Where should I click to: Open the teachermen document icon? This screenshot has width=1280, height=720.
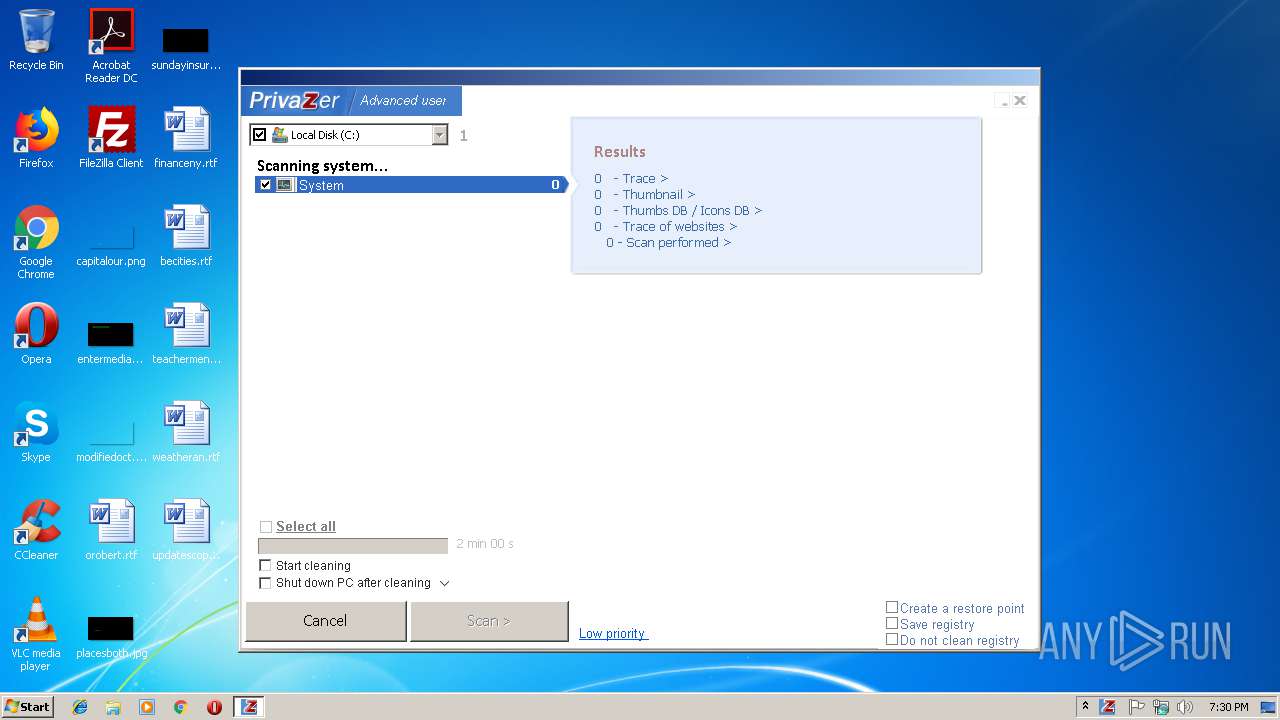point(186,334)
